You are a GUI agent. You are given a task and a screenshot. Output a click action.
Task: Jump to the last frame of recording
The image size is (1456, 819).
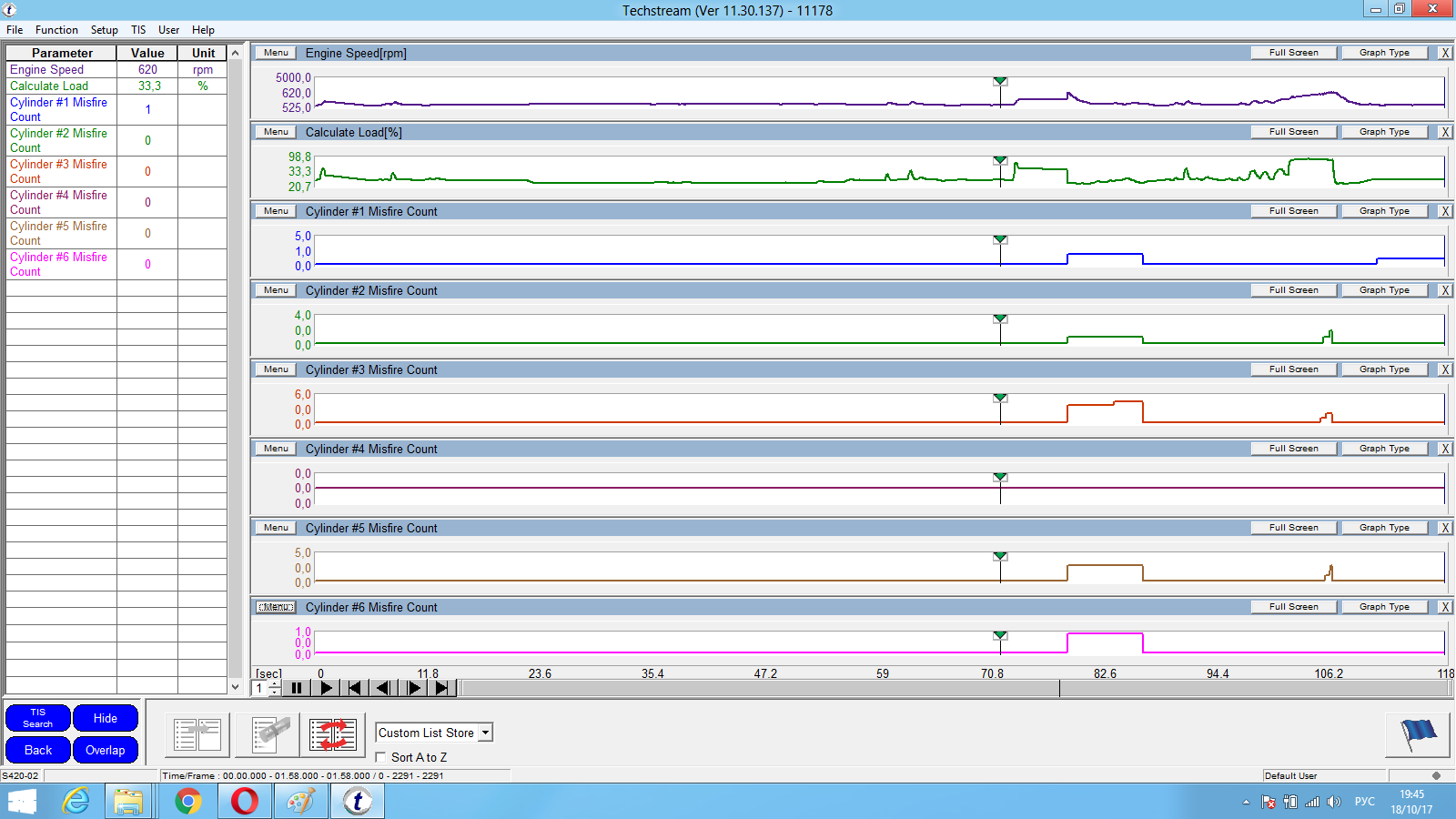pos(442,688)
